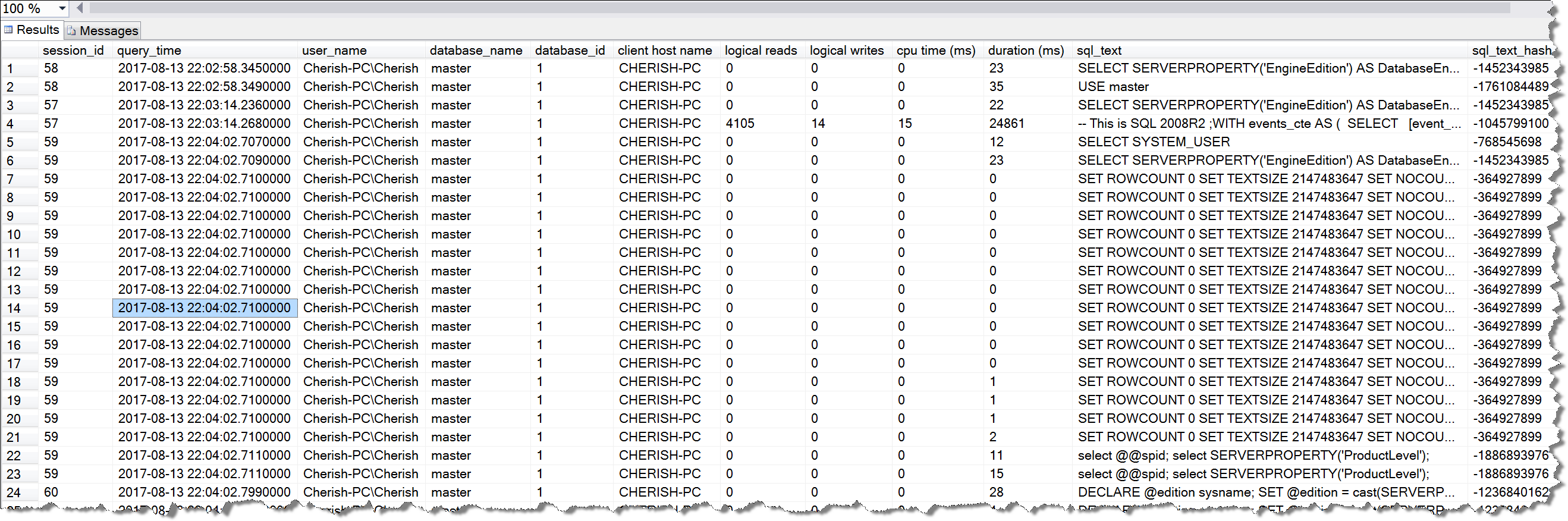Screen dimensions: 1568x521
Task: Select row 1 by its row number
Action: (20, 69)
